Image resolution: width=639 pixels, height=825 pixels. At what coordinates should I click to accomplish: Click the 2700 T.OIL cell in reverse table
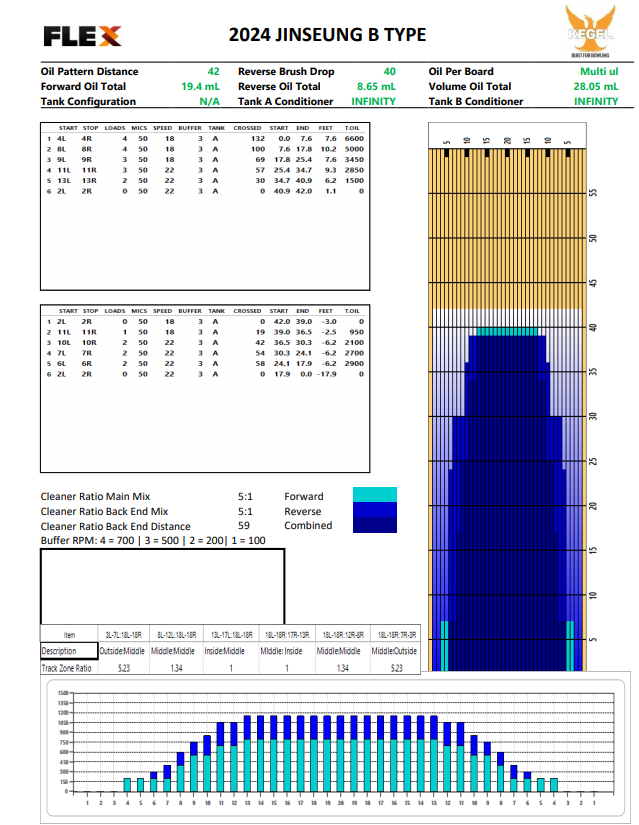pyautogui.click(x=354, y=353)
